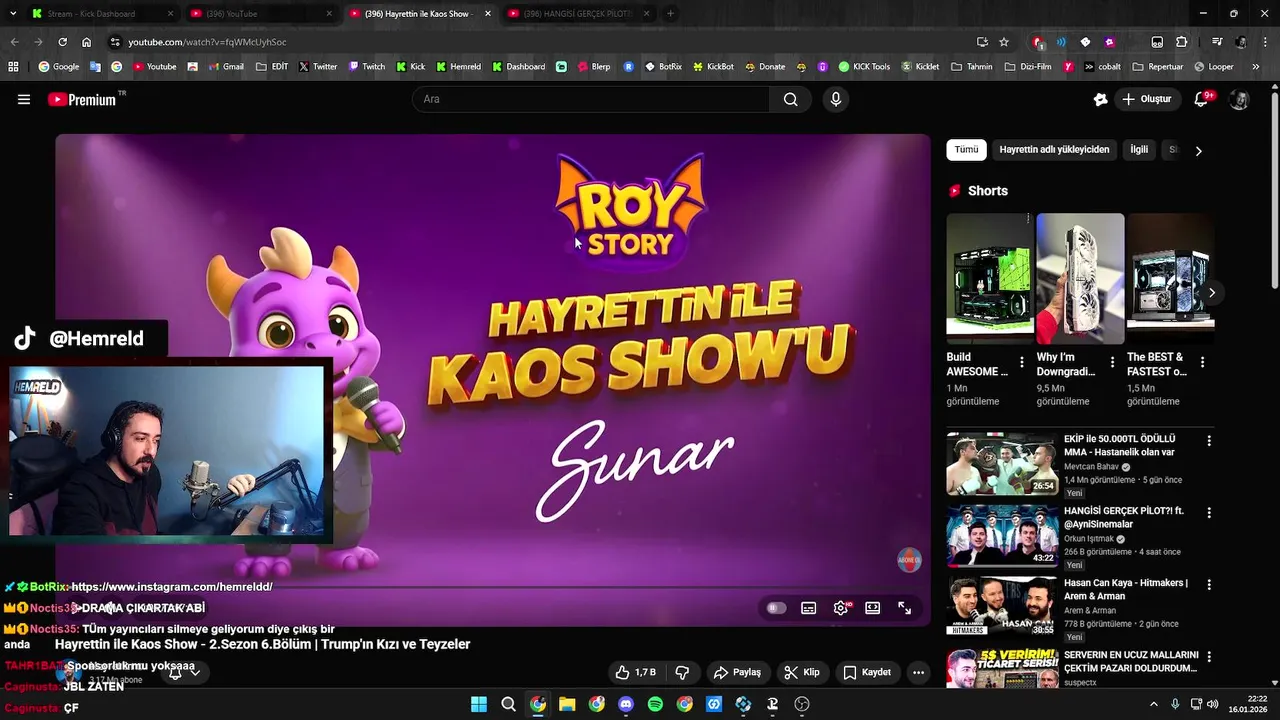Select the Tümü filter chip

click(966, 150)
